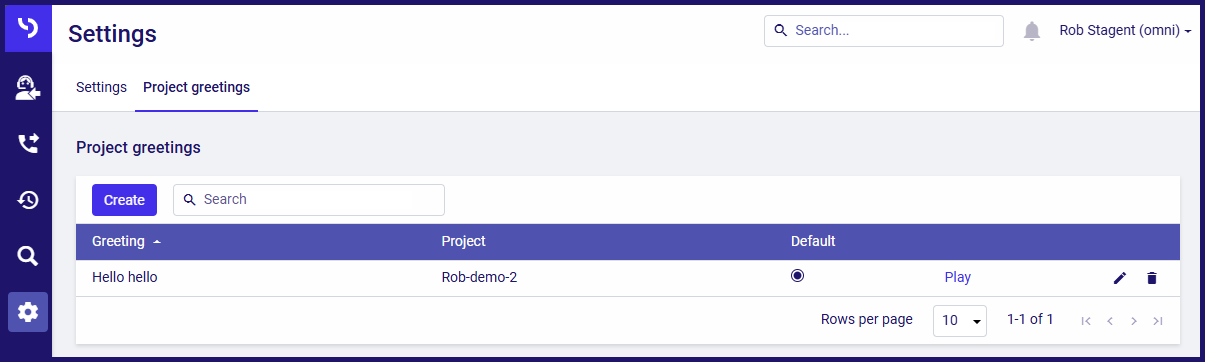
Task: Switch to the Settings tab
Action: pos(101,87)
